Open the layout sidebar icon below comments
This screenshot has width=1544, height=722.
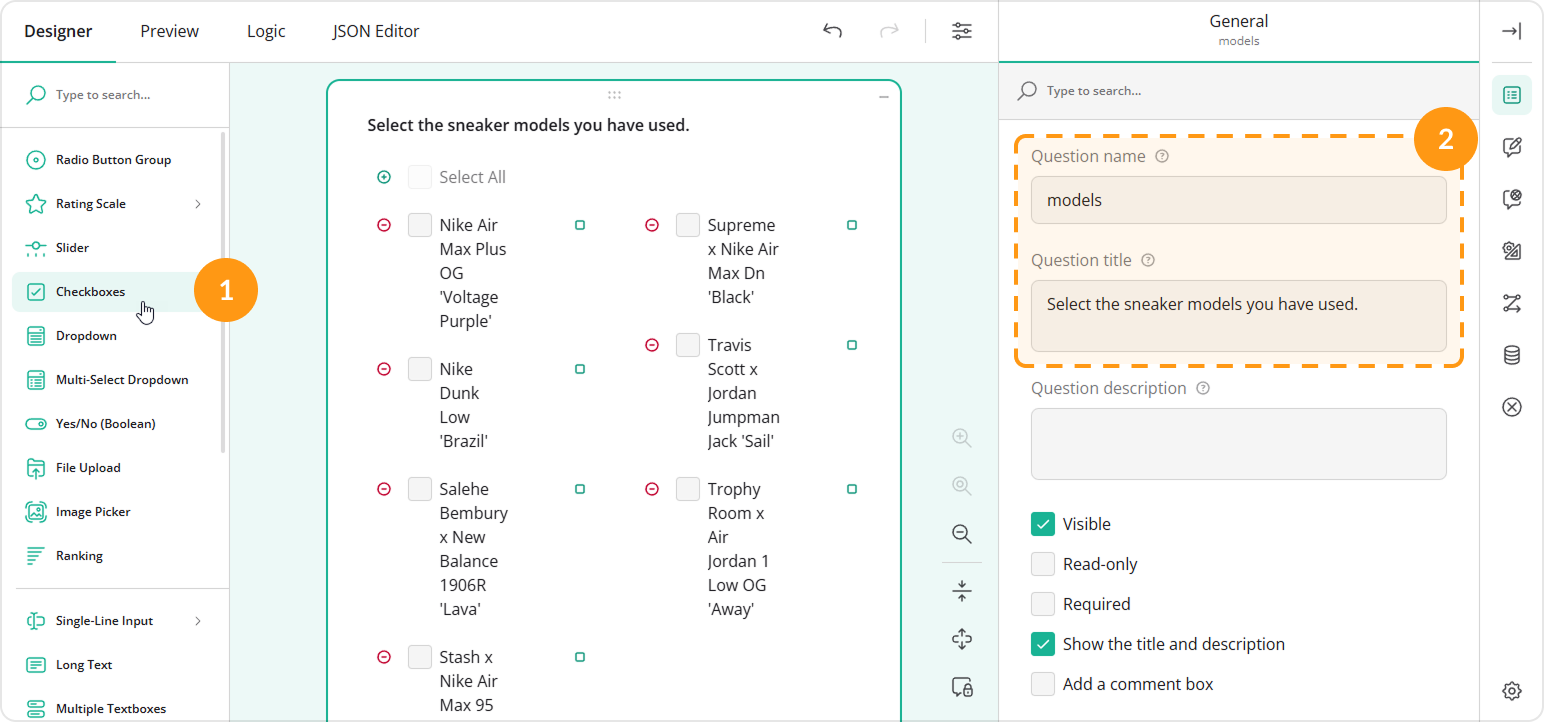(1512, 251)
